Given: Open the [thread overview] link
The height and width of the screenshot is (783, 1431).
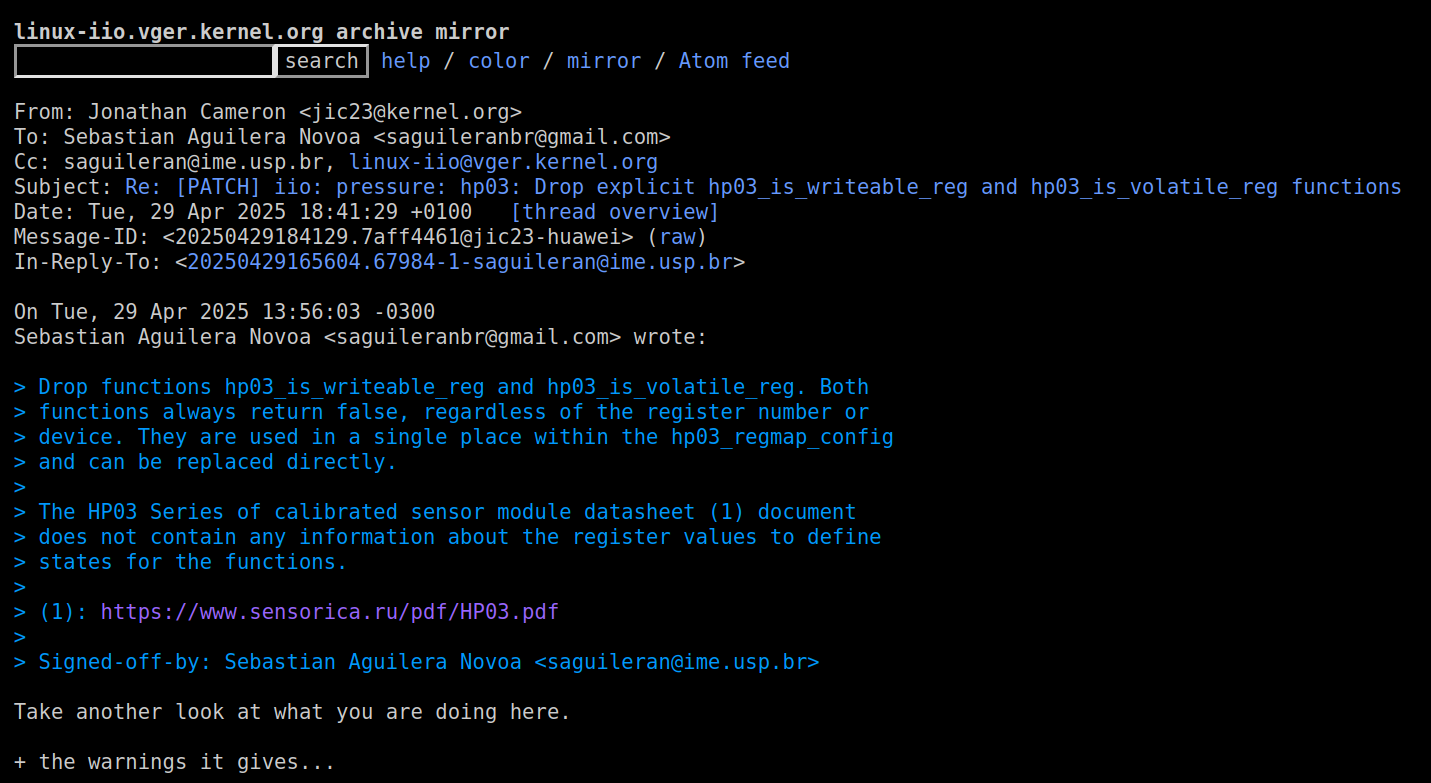Looking at the screenshot, I should (x=614, y=212).
